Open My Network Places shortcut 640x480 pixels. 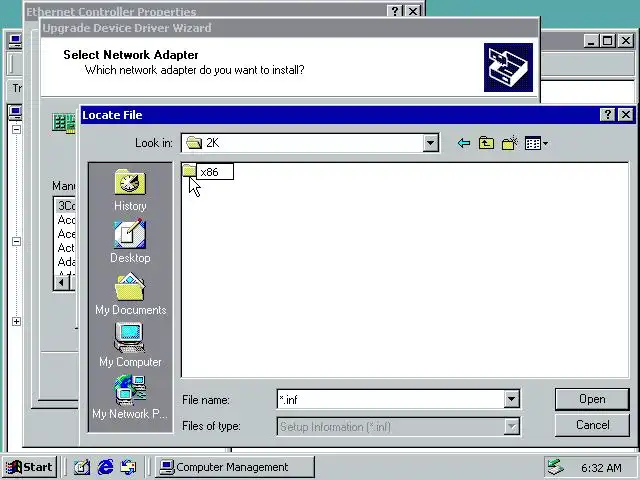pyautogui.click(x=130, y=397)
